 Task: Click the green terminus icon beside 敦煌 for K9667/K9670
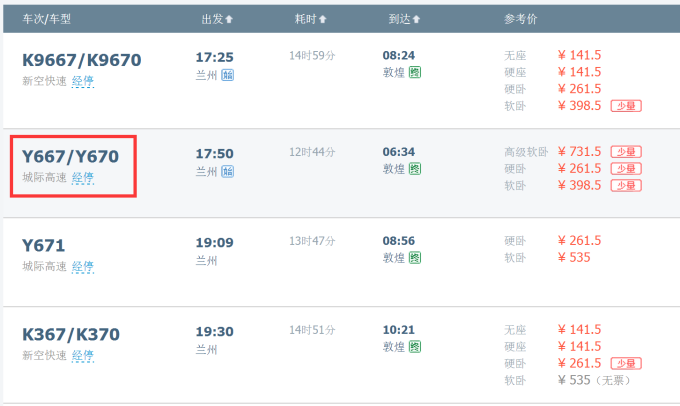415,73
